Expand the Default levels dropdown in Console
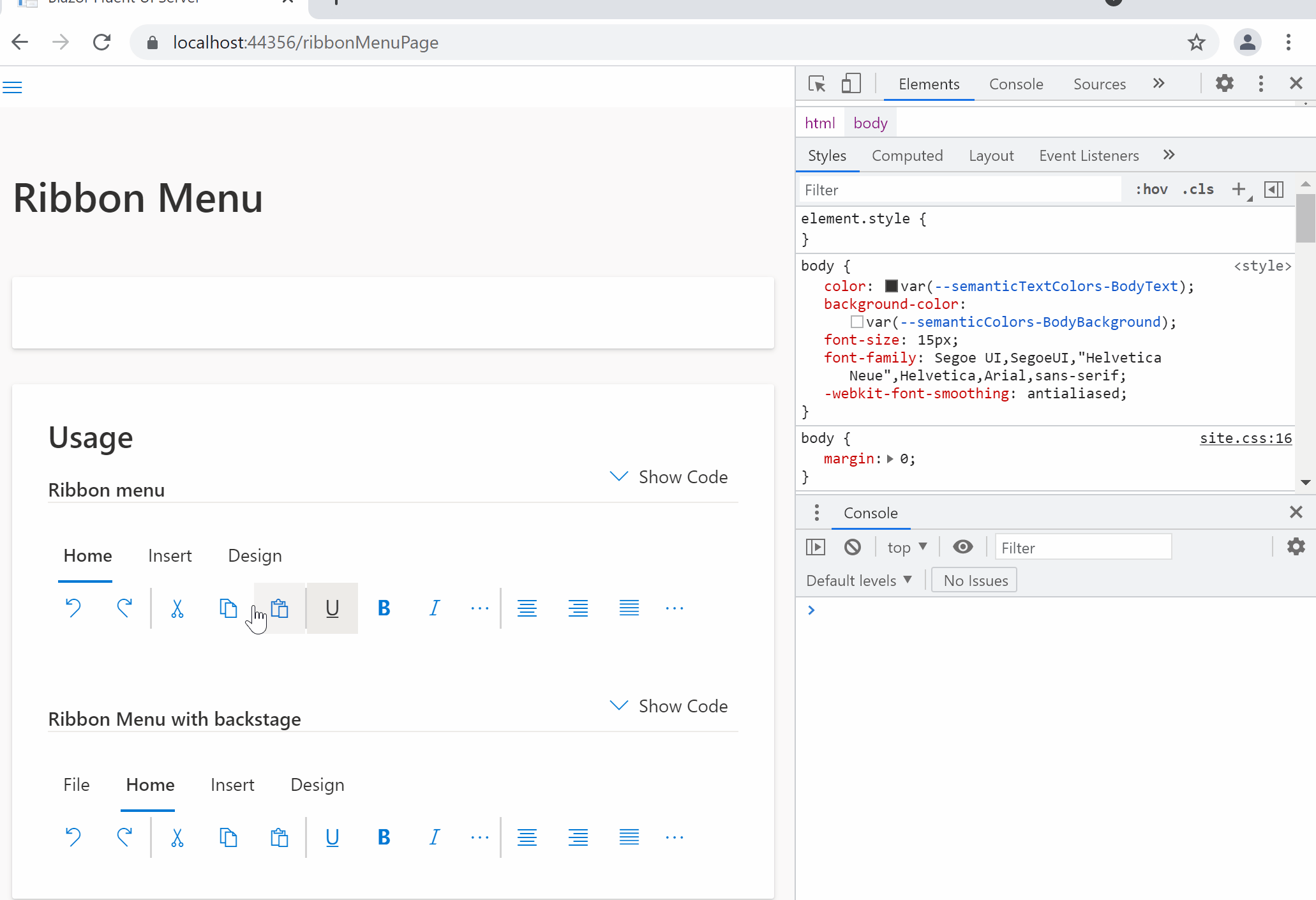 858,580
